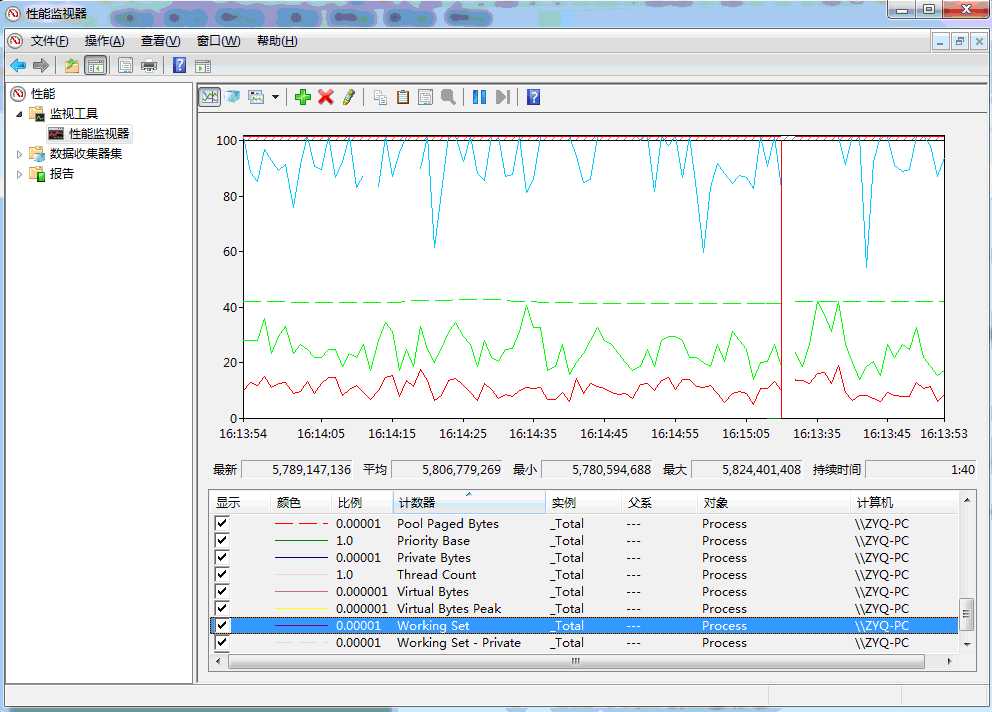Uncheck Working Set - Private counter checkbox
This screenshot has width=992, height=712.
[x=221, y=642]
